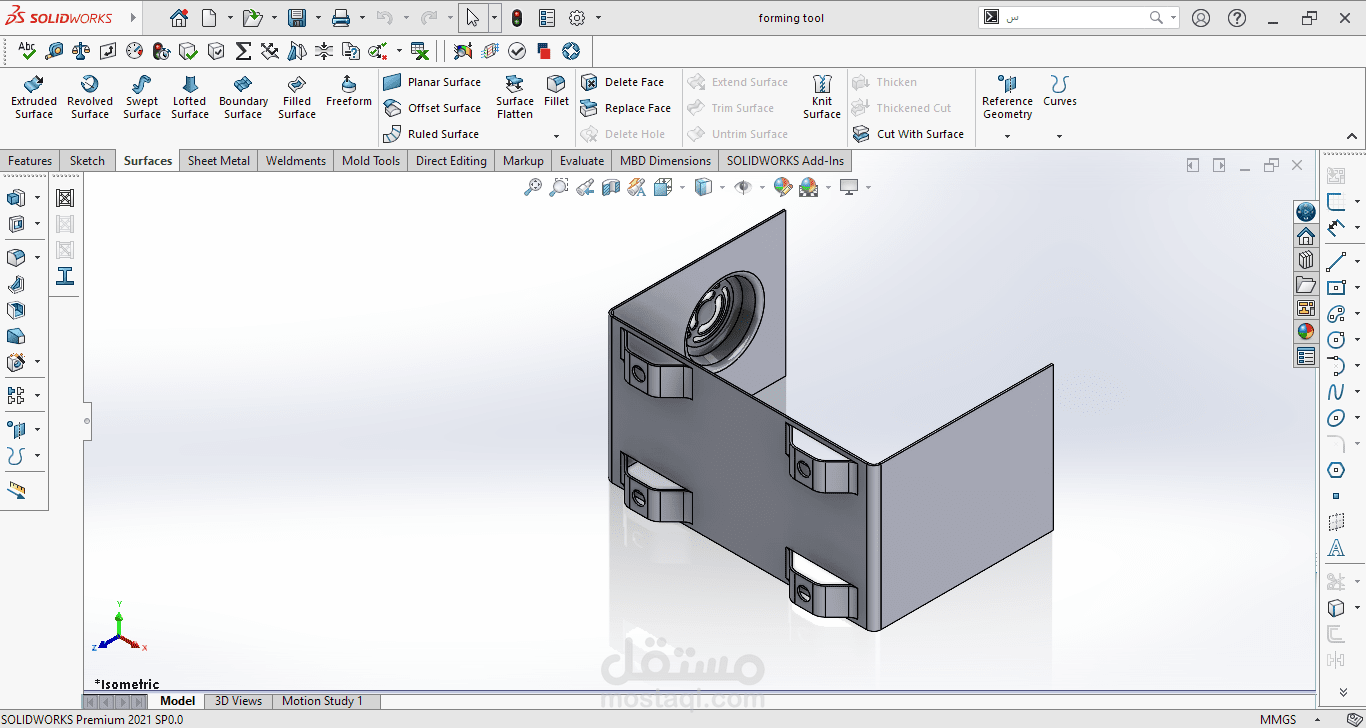Select the Lofted Surface tool

pos(190,97)
